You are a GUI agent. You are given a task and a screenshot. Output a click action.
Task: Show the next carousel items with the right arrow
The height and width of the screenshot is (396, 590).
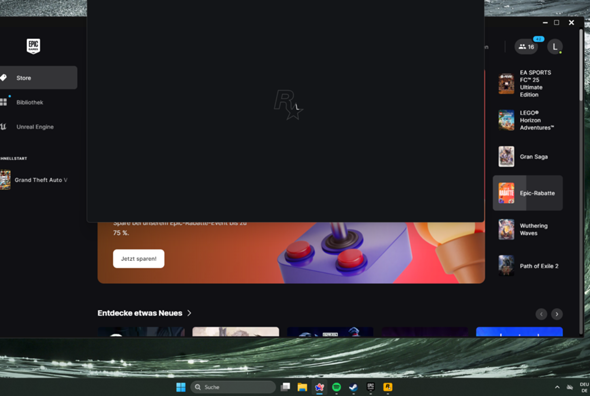(557, 314)
